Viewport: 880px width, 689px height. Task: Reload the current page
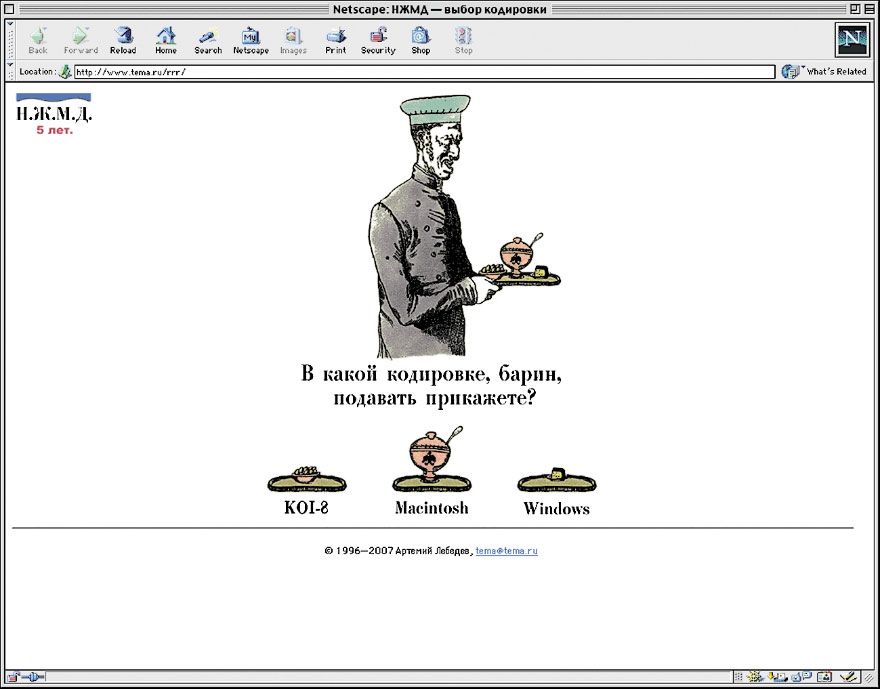123,40
